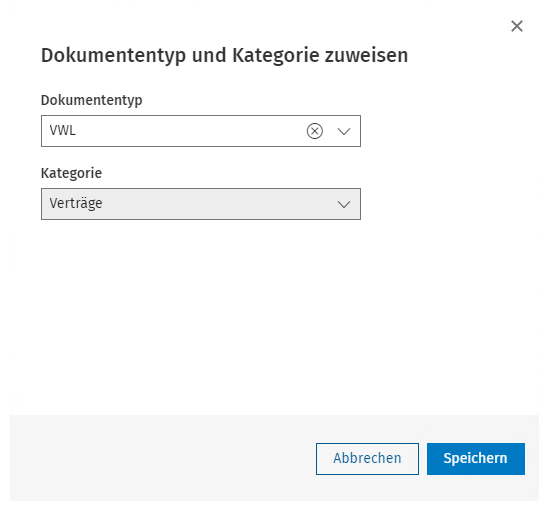Select the Kategorie combo box showing Verträge
The width and height of the screenshot is (550, 511).
201,204
